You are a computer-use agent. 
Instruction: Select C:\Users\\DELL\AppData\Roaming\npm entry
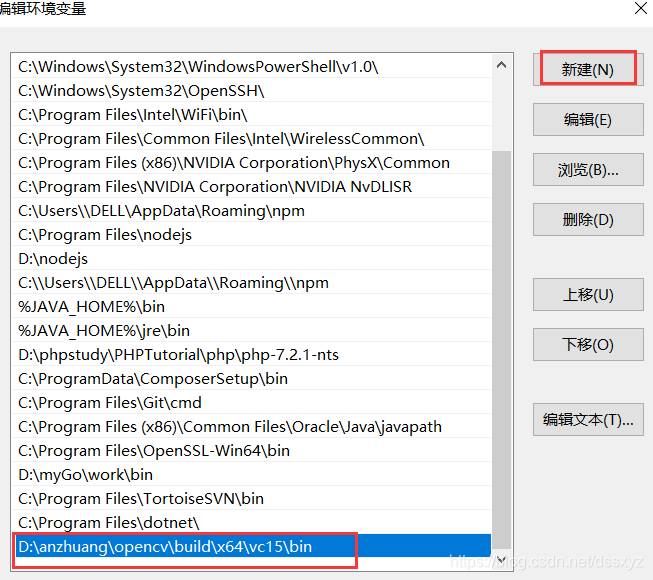click(x=252, y=211)
